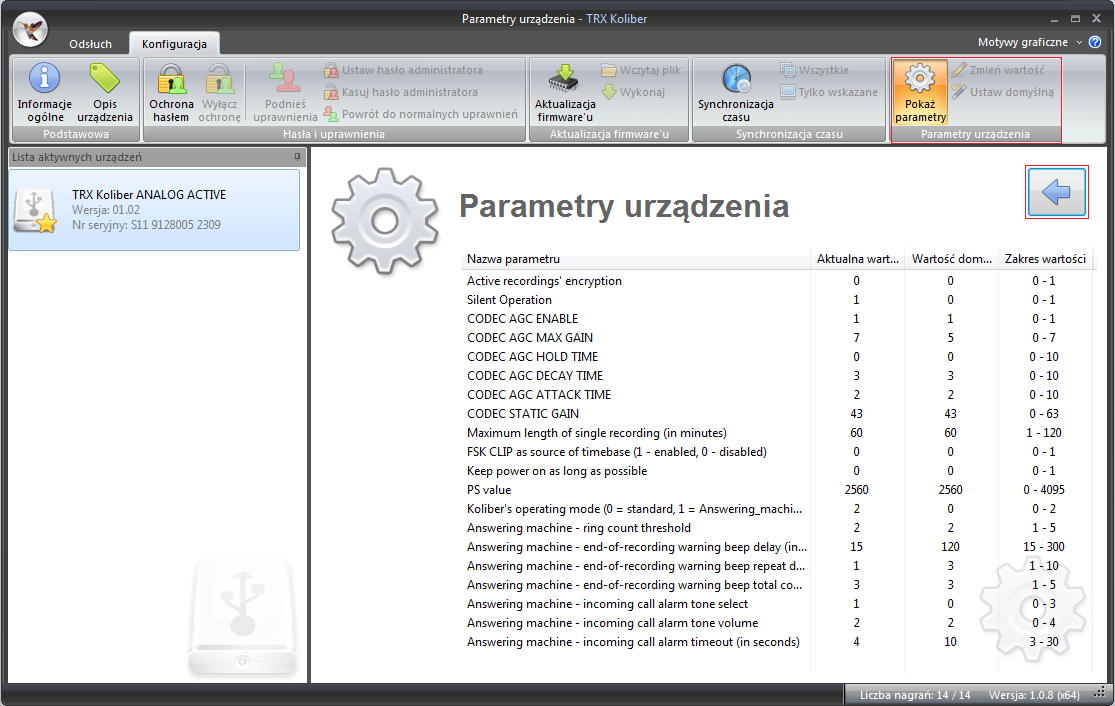
Task: Select TRX Koliber ANALOG ACTIVE device
Action: coord(154,210)
